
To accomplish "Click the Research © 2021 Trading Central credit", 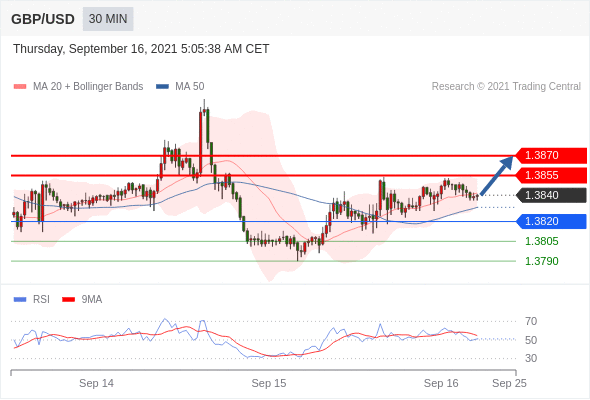I will 506,87.
